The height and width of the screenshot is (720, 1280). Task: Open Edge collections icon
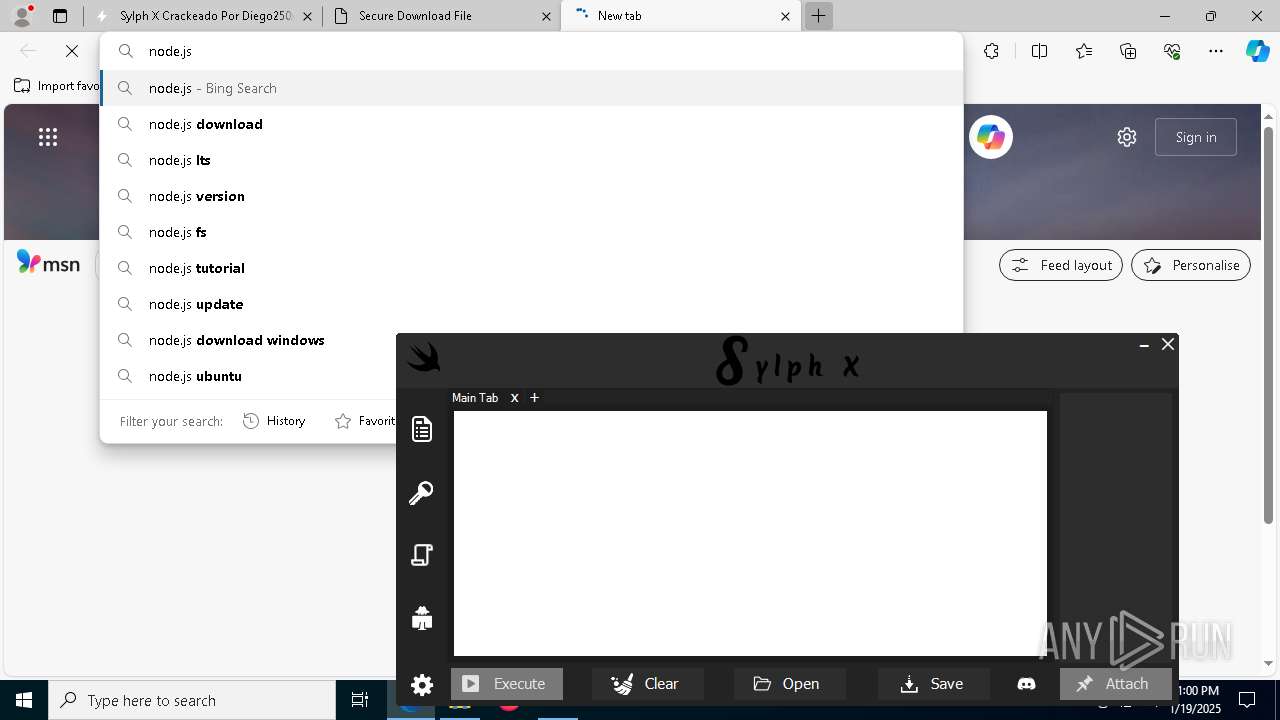tap(1128, 51)
